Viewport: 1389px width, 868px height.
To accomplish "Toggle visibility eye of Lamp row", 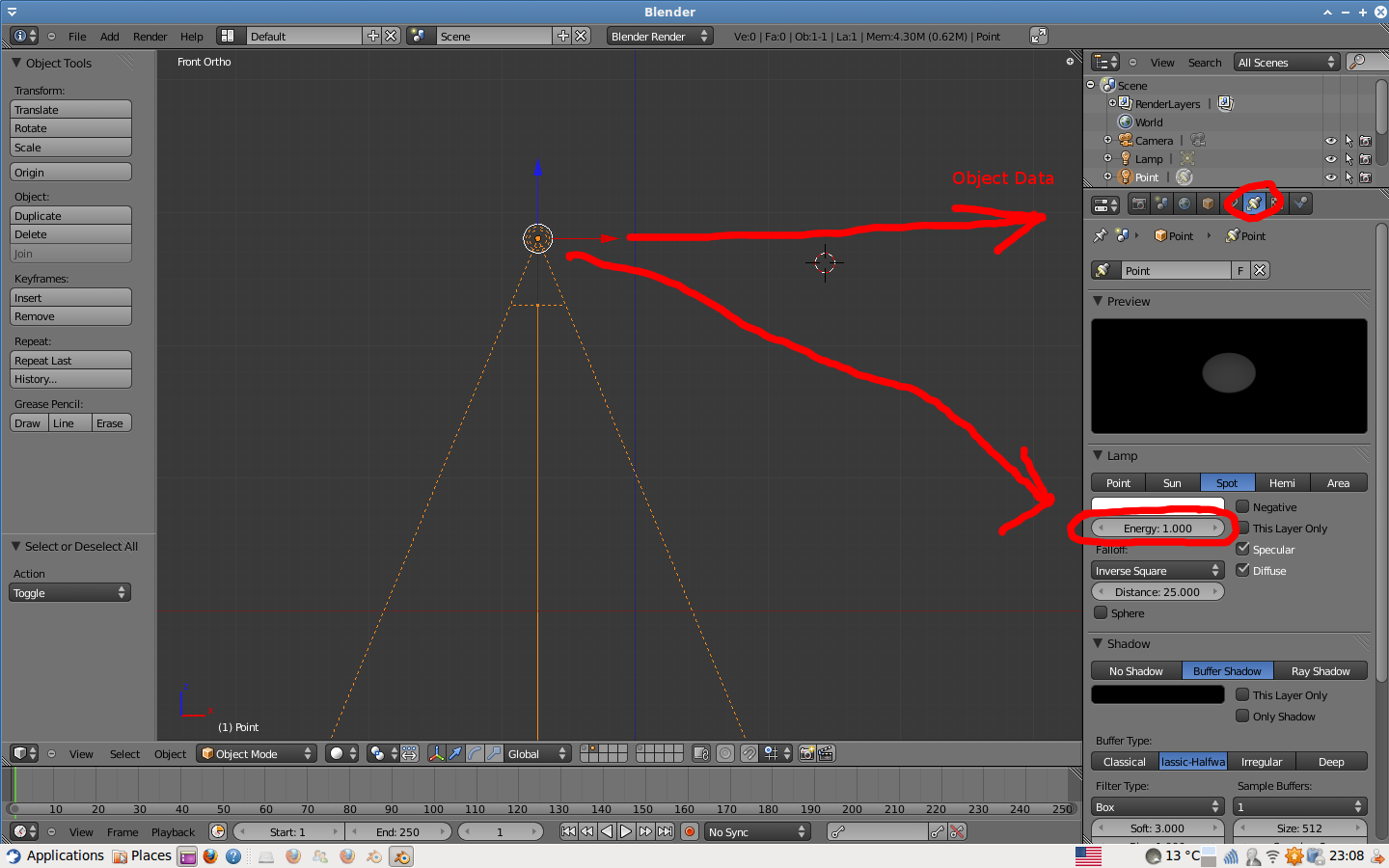I will pyautogui.click(x=1331, y=159).
